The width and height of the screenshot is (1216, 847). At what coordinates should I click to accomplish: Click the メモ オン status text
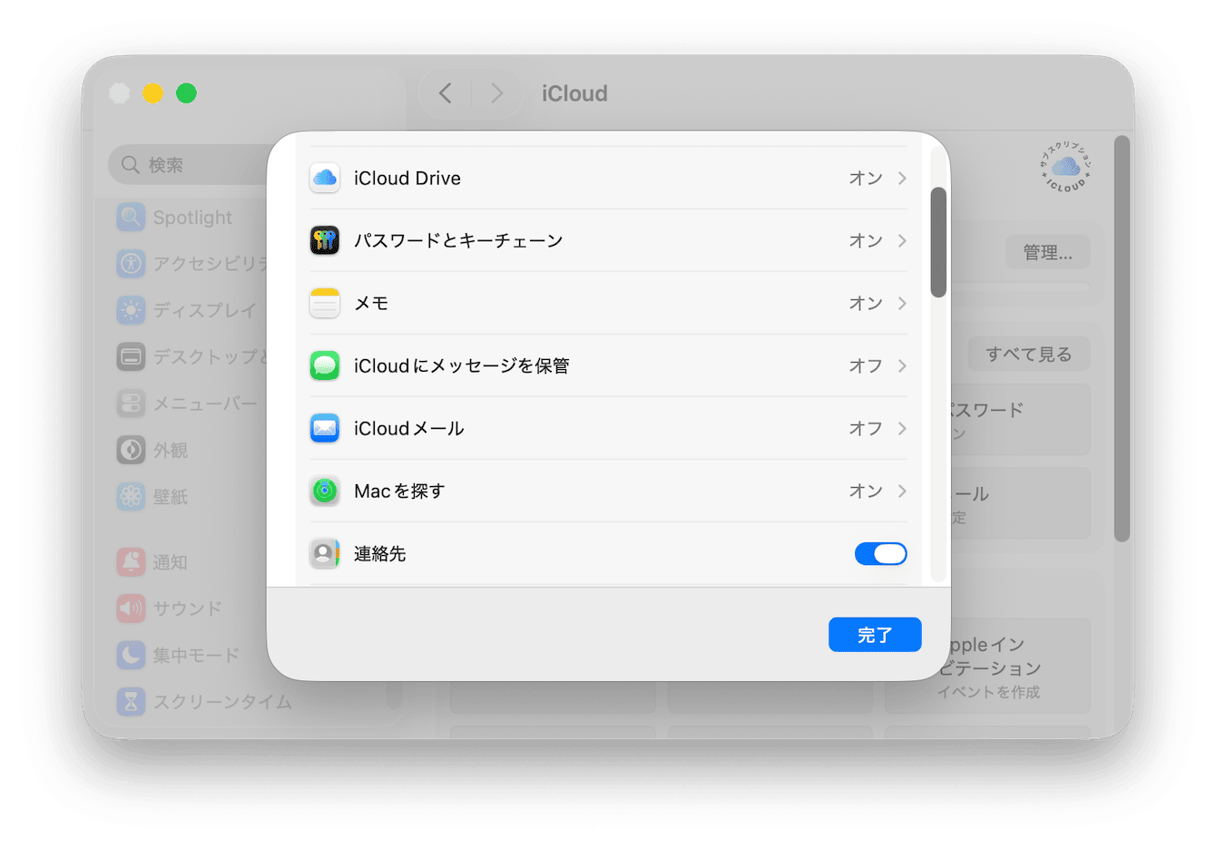[866, 303]
